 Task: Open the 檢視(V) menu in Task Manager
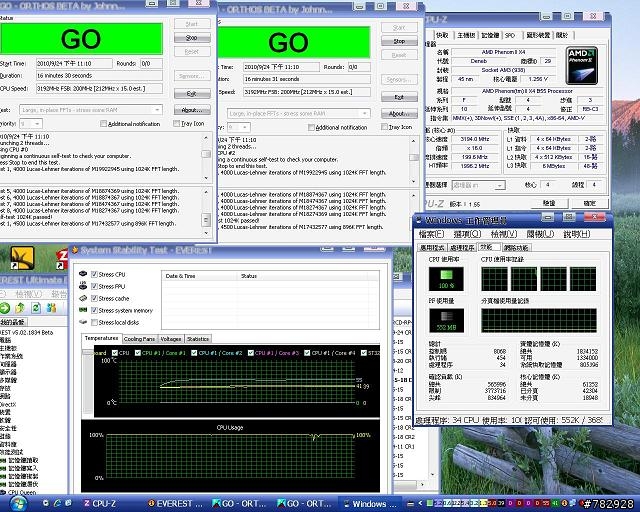(x=504, y=234)
